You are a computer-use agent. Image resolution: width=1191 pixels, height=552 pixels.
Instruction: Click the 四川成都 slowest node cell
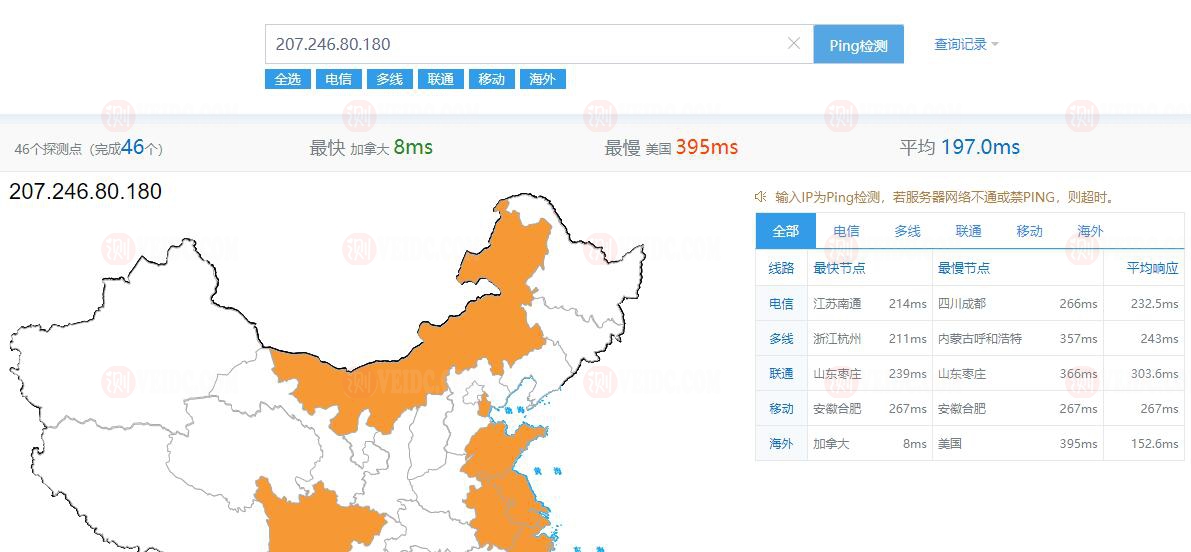(x=962, y=304)
